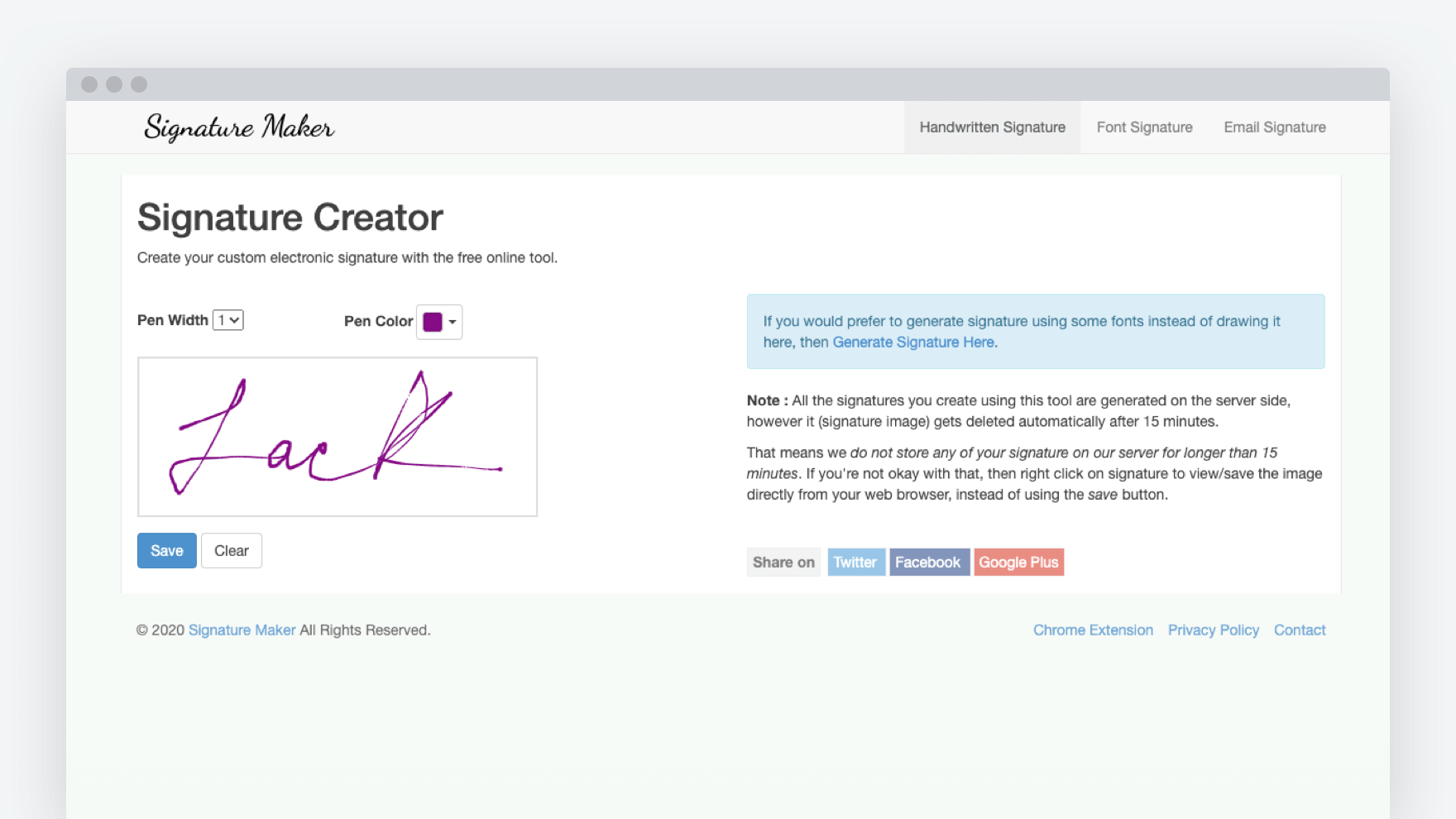
Task: Click the Signature Maker footer link
Action: [242, 630]
